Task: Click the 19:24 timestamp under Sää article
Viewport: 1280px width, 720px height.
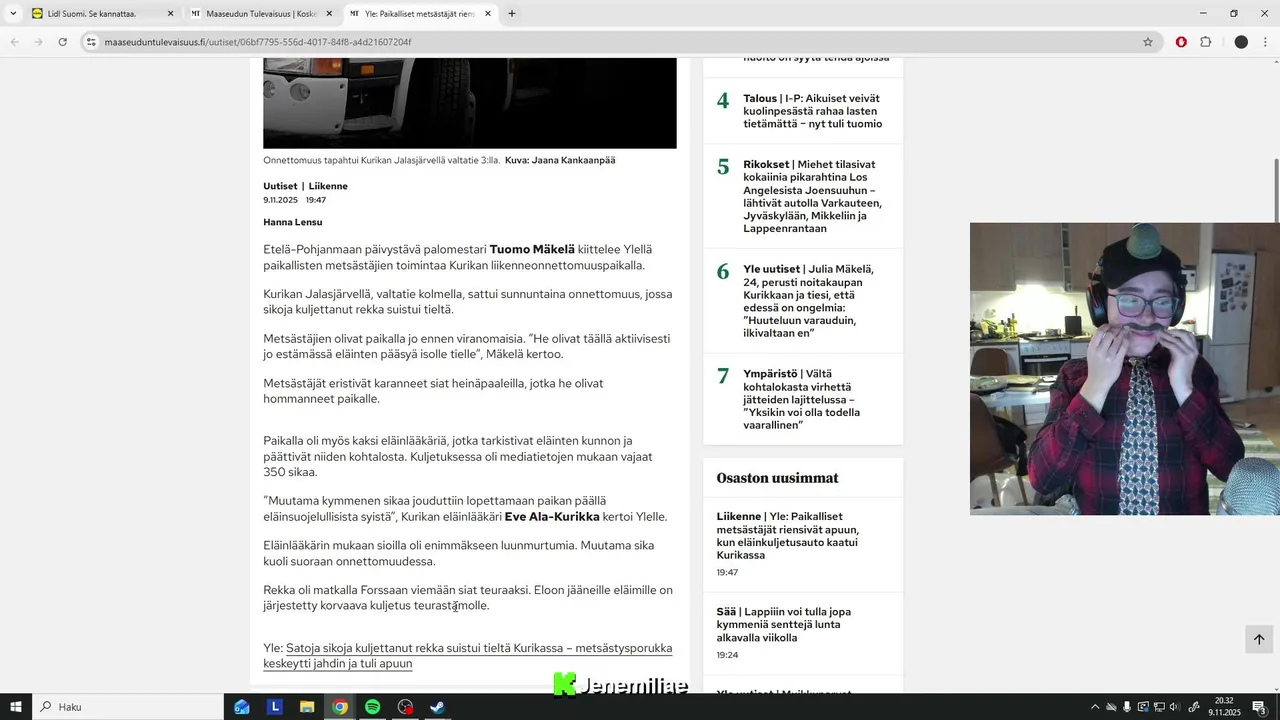Action: click(x=727, y=655)
